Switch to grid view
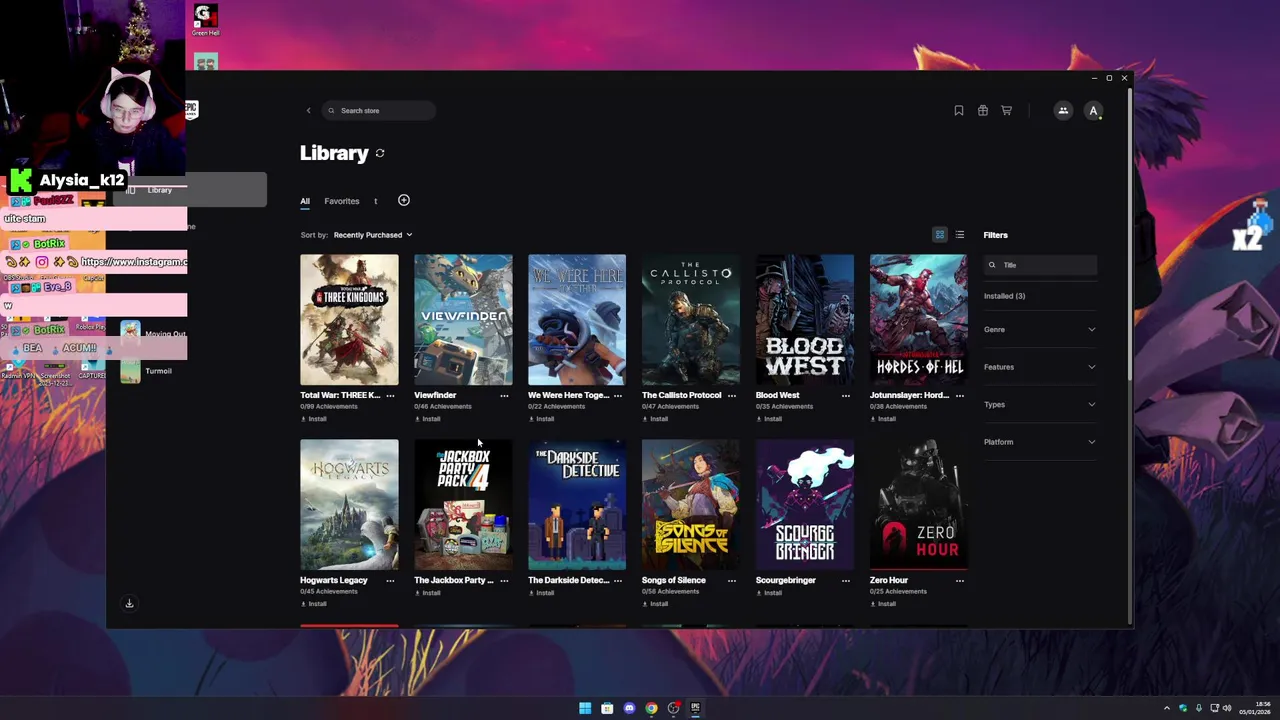1280x720 pixels. [x=940, y=235]
